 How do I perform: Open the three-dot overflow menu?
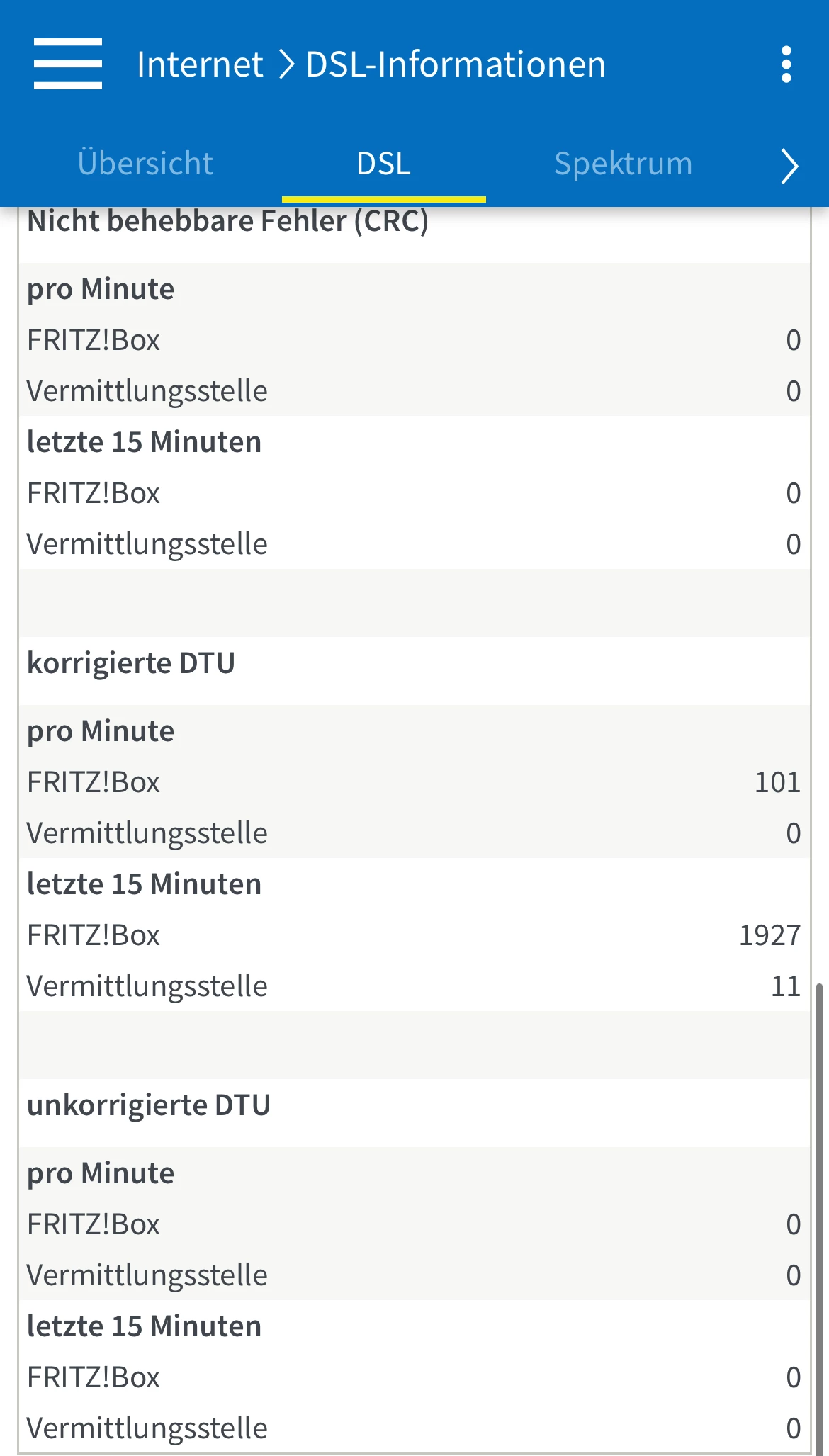(x=786, y=64)
